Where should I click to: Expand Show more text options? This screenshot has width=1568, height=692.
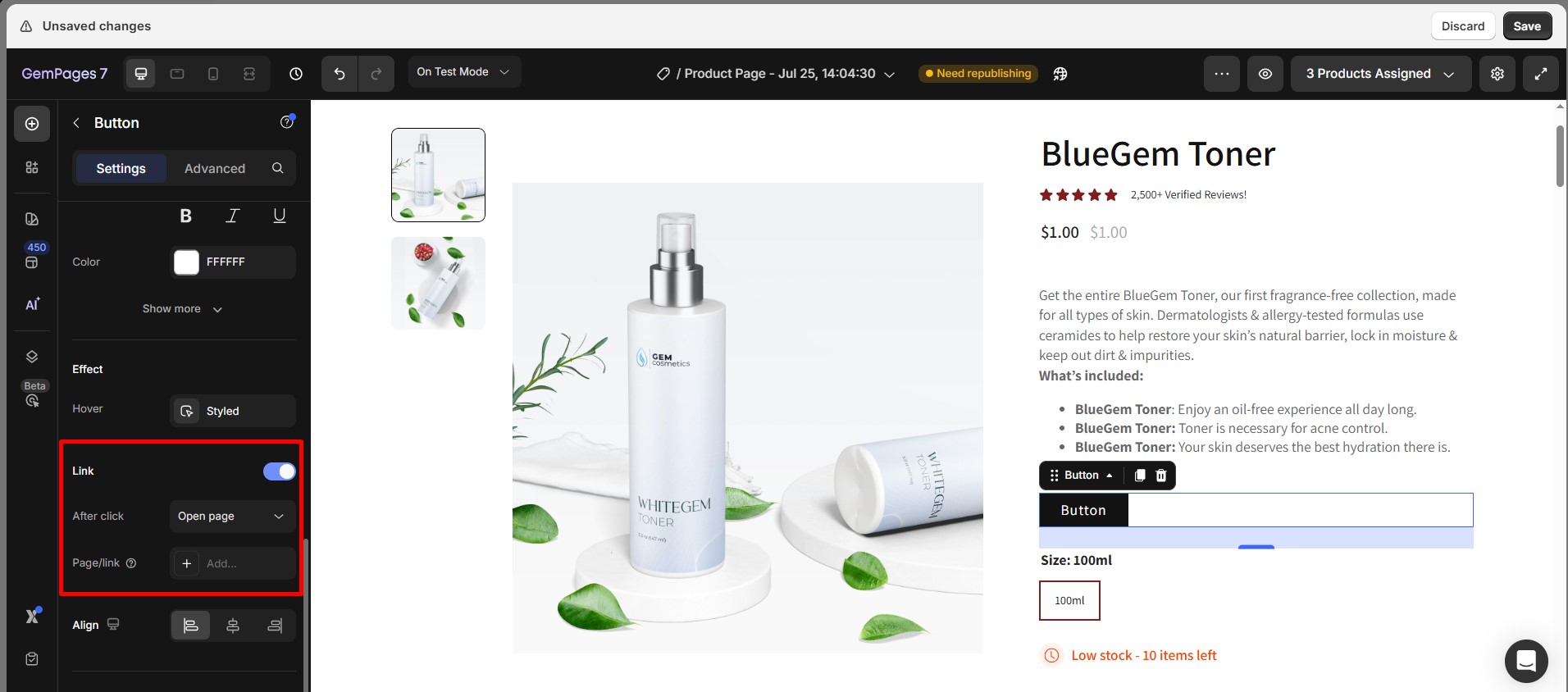[182, 309]
